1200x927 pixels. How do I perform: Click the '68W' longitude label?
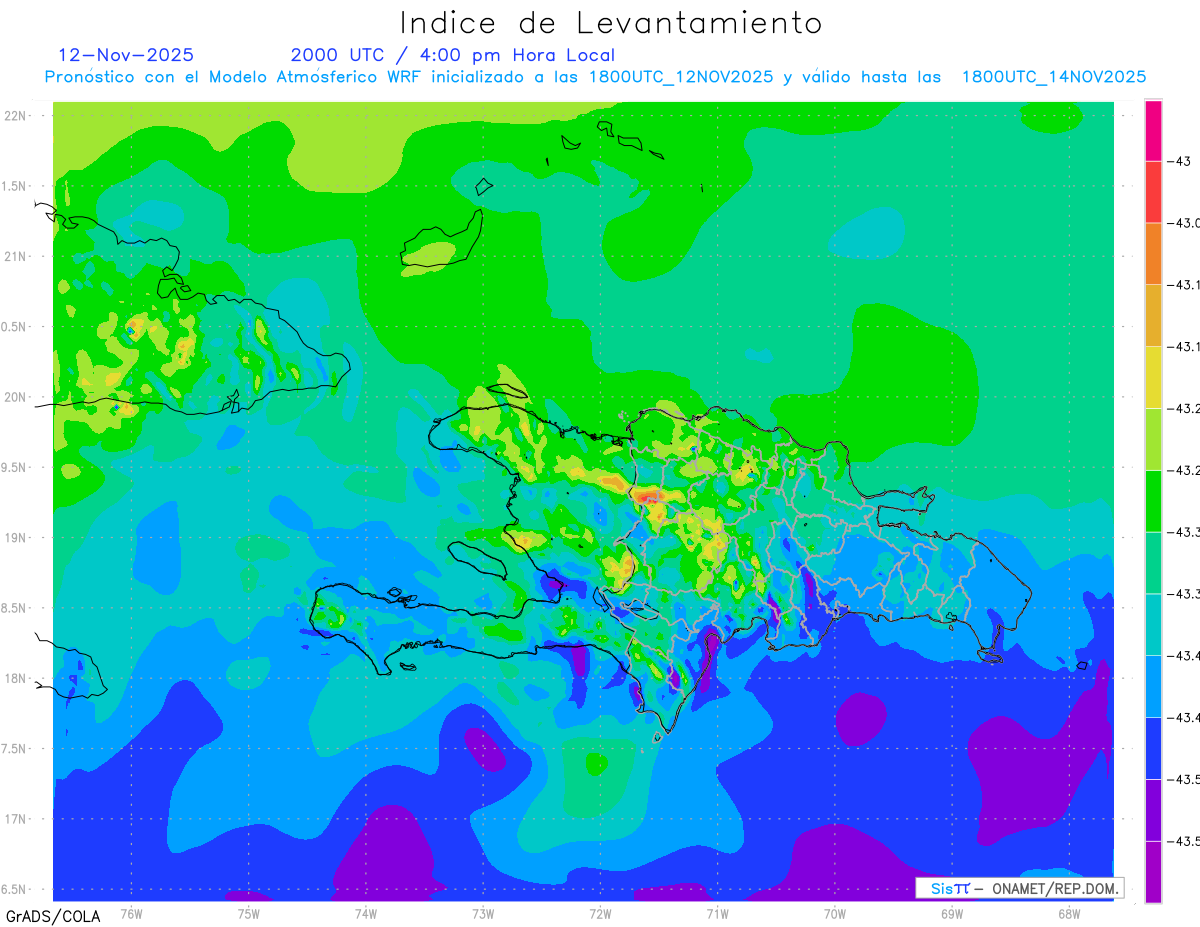pyautogui.click(x=1069, y=914)
